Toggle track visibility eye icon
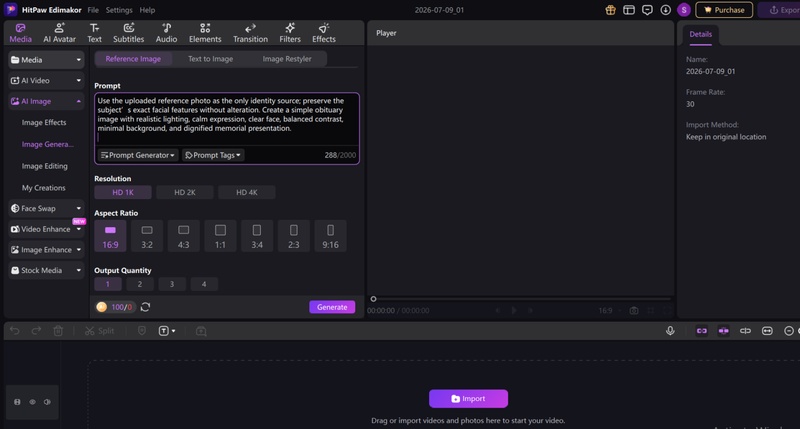 (x=32, y=402)
